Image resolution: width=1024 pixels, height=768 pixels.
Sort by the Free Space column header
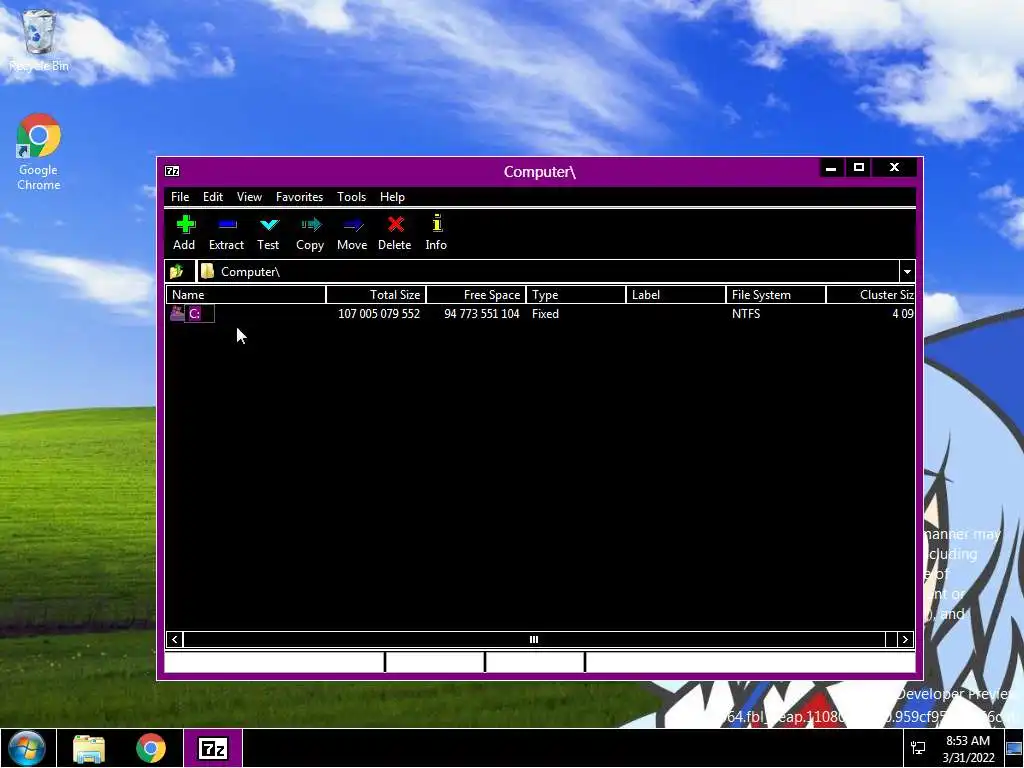coord(476,295)
